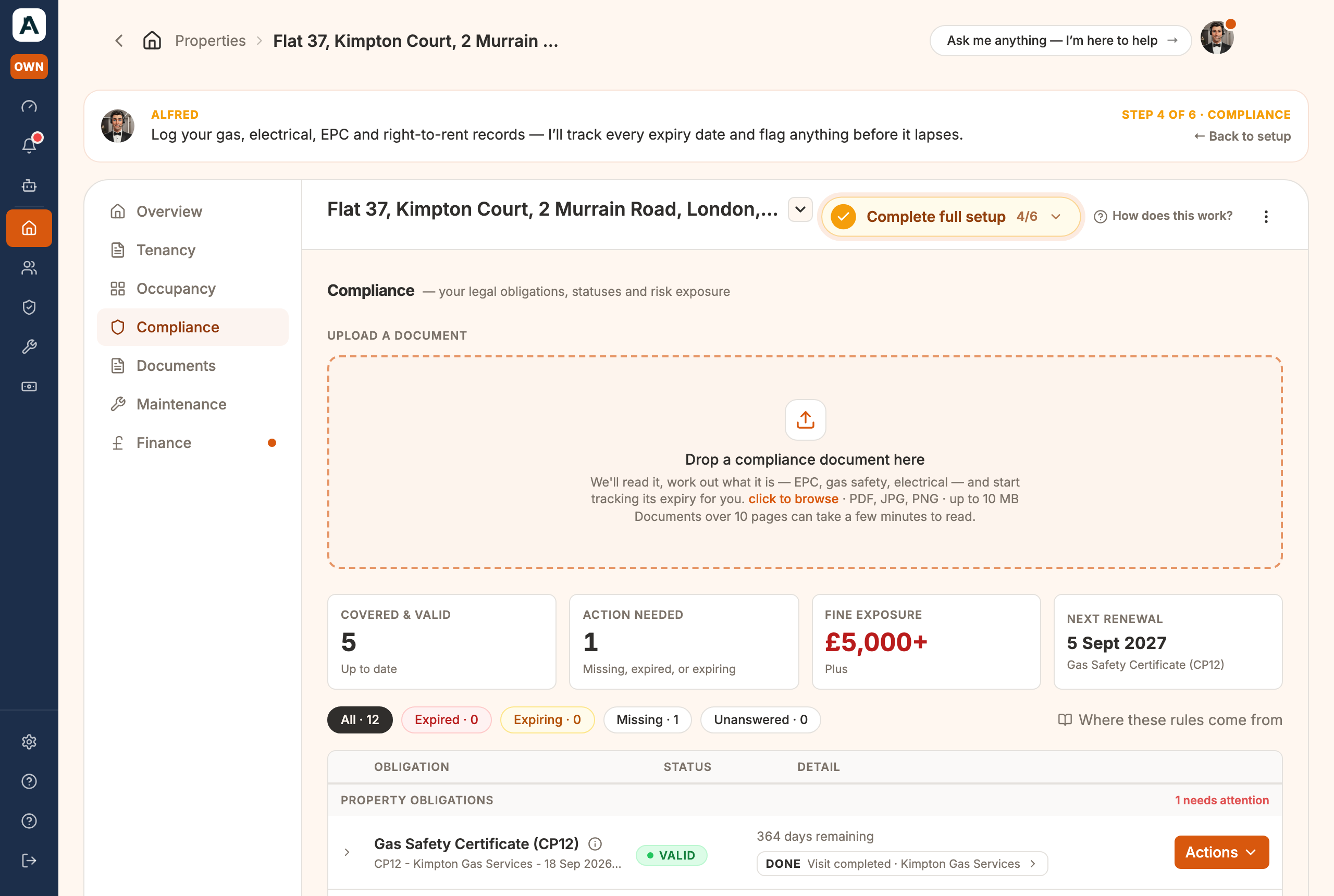Filter by Expired · 0
Image resolution: width=1334 pixels, height=896 pixels.
447,720
